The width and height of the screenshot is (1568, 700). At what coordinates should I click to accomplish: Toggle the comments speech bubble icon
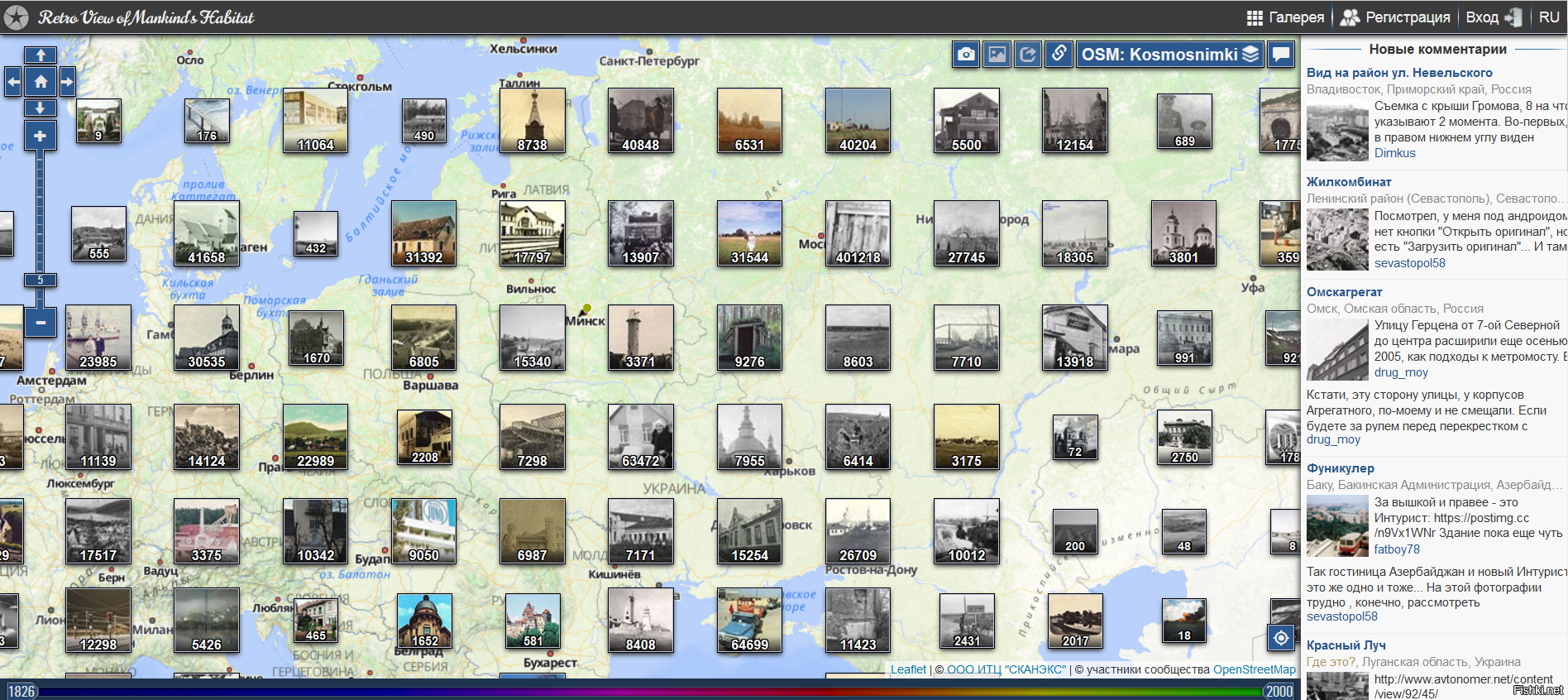pos(1281,55)
